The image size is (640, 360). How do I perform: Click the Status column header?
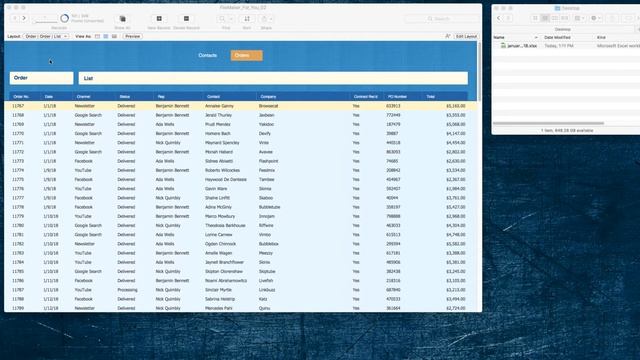point(124,97)
